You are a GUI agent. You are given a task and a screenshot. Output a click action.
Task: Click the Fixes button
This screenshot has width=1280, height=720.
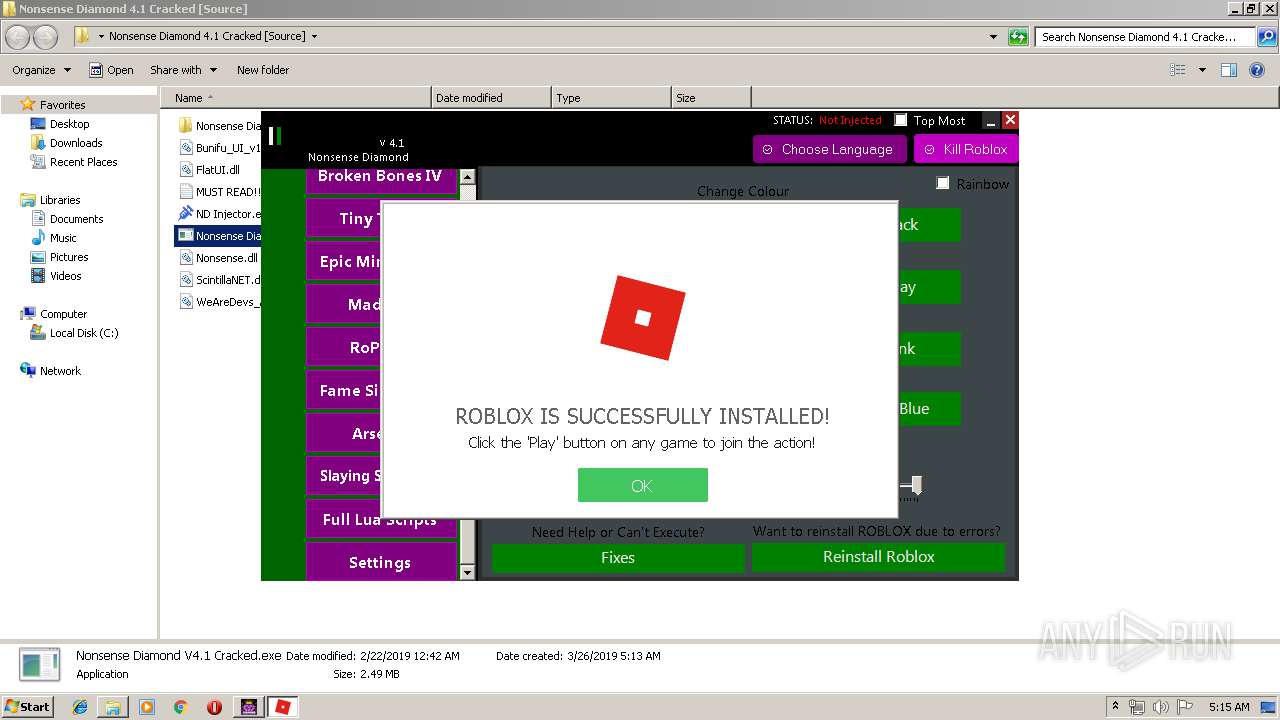click(x=618, y=557)
